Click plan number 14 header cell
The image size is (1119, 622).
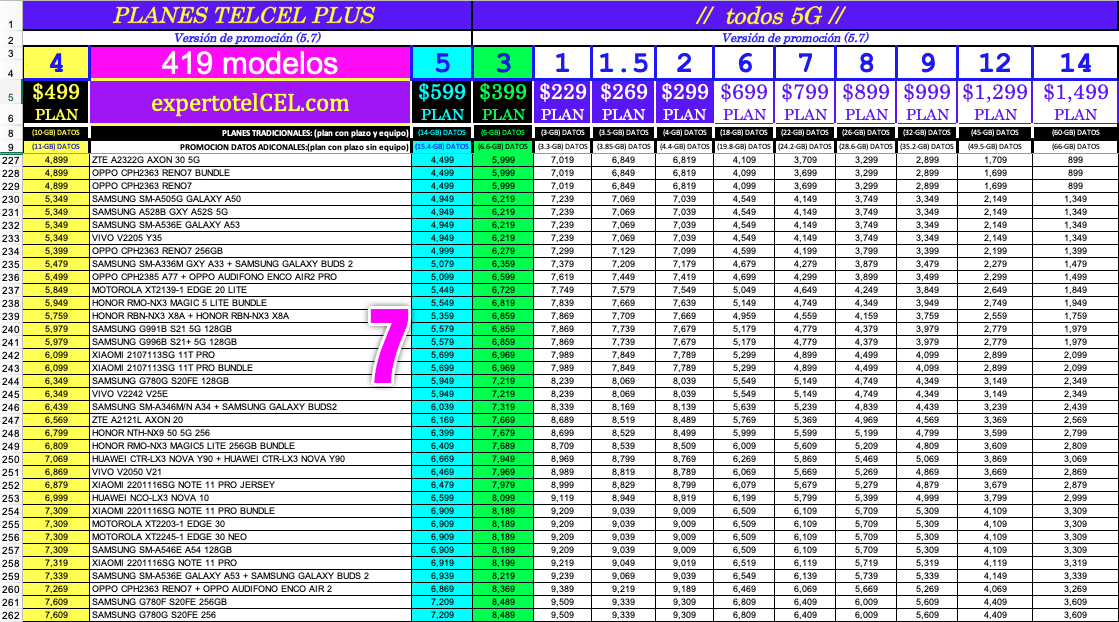click(1075, 63)
